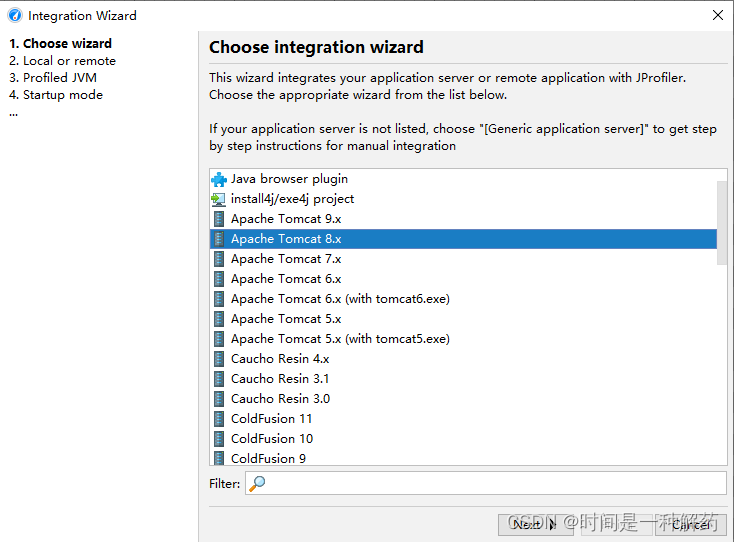Click the server icon beside ColdFusion 11
Image resolution: width=734 pixels, height=542 pixels.
tap(219, 419)
